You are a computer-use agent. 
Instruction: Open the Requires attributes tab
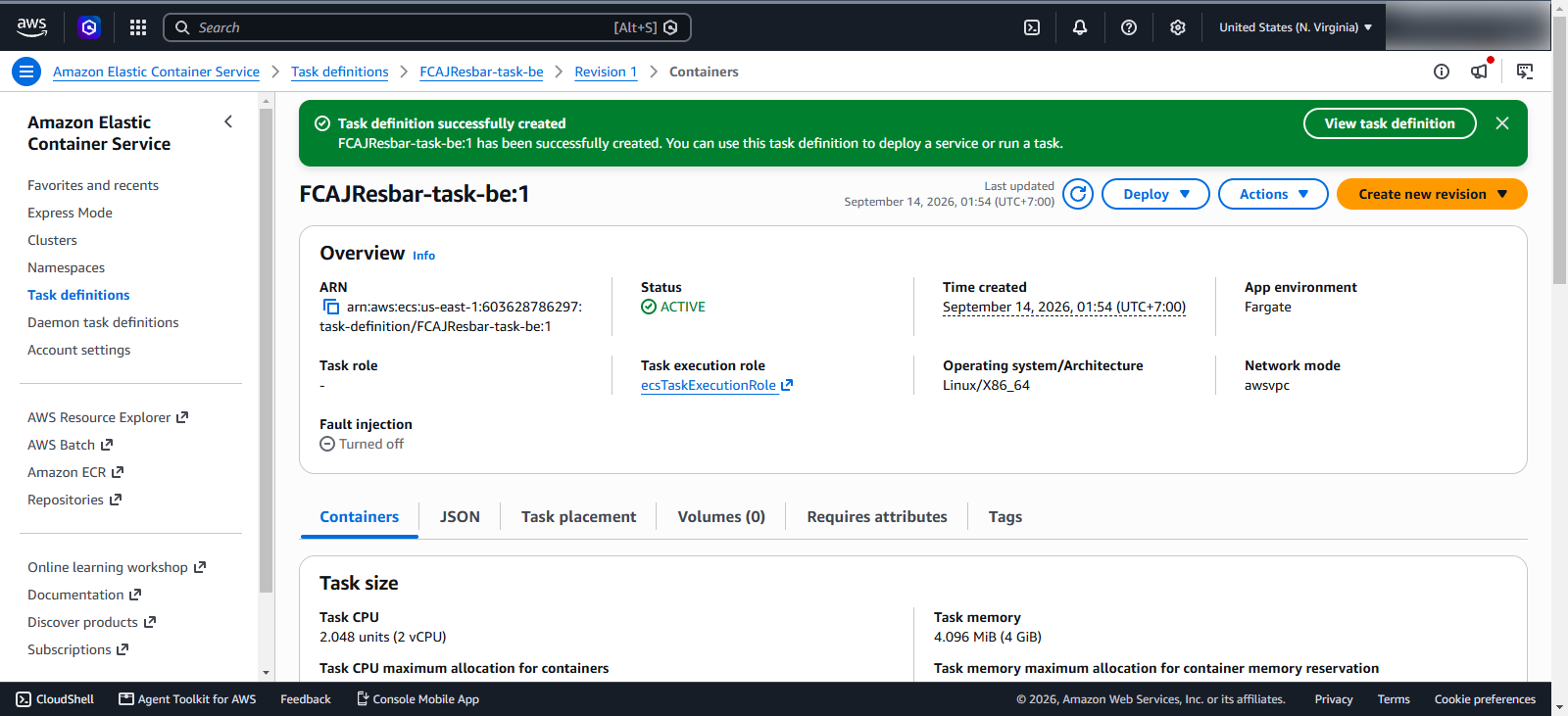(877, 517)
